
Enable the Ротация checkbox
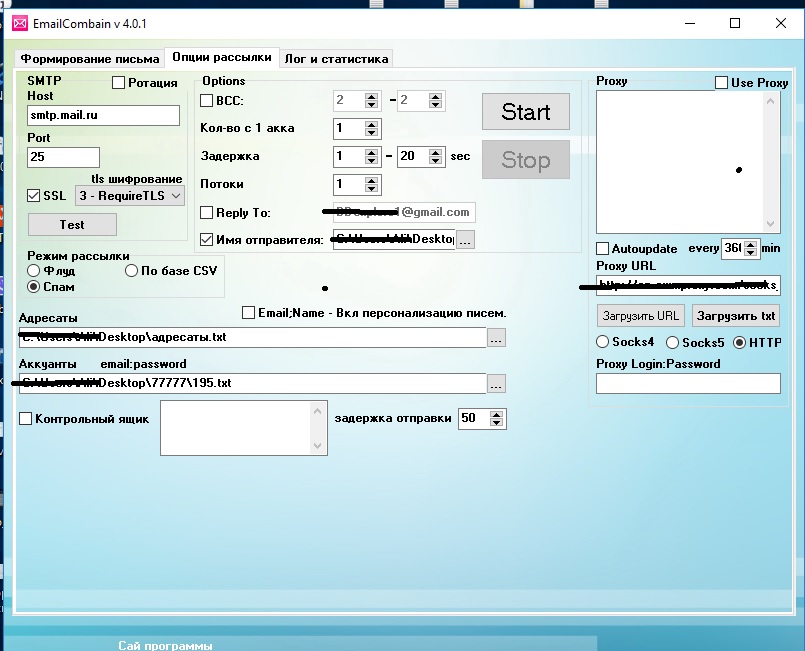(119, 83)
